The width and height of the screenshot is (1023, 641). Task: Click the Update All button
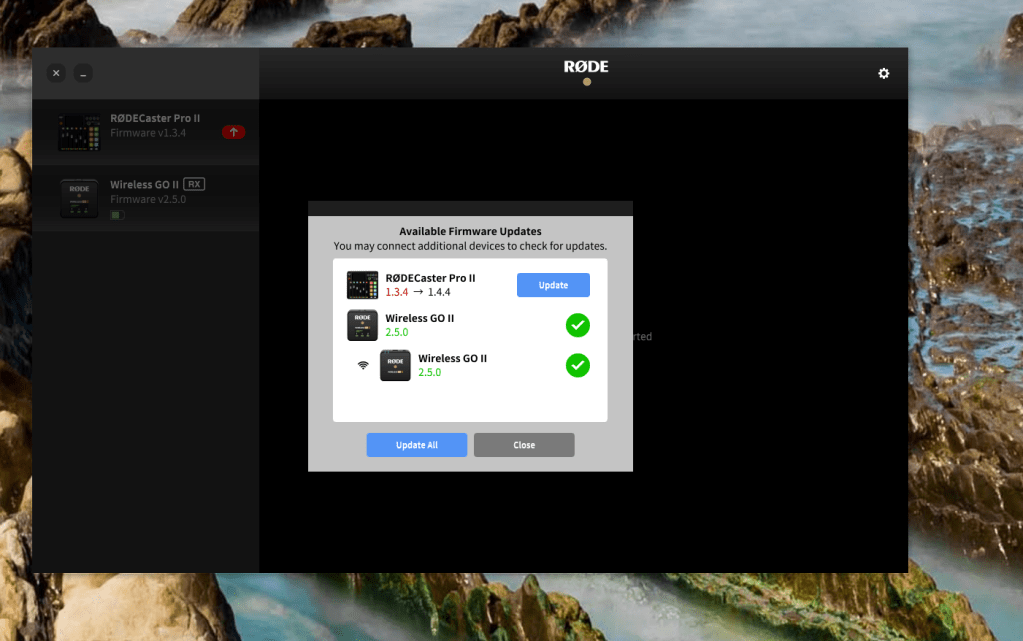417,445
